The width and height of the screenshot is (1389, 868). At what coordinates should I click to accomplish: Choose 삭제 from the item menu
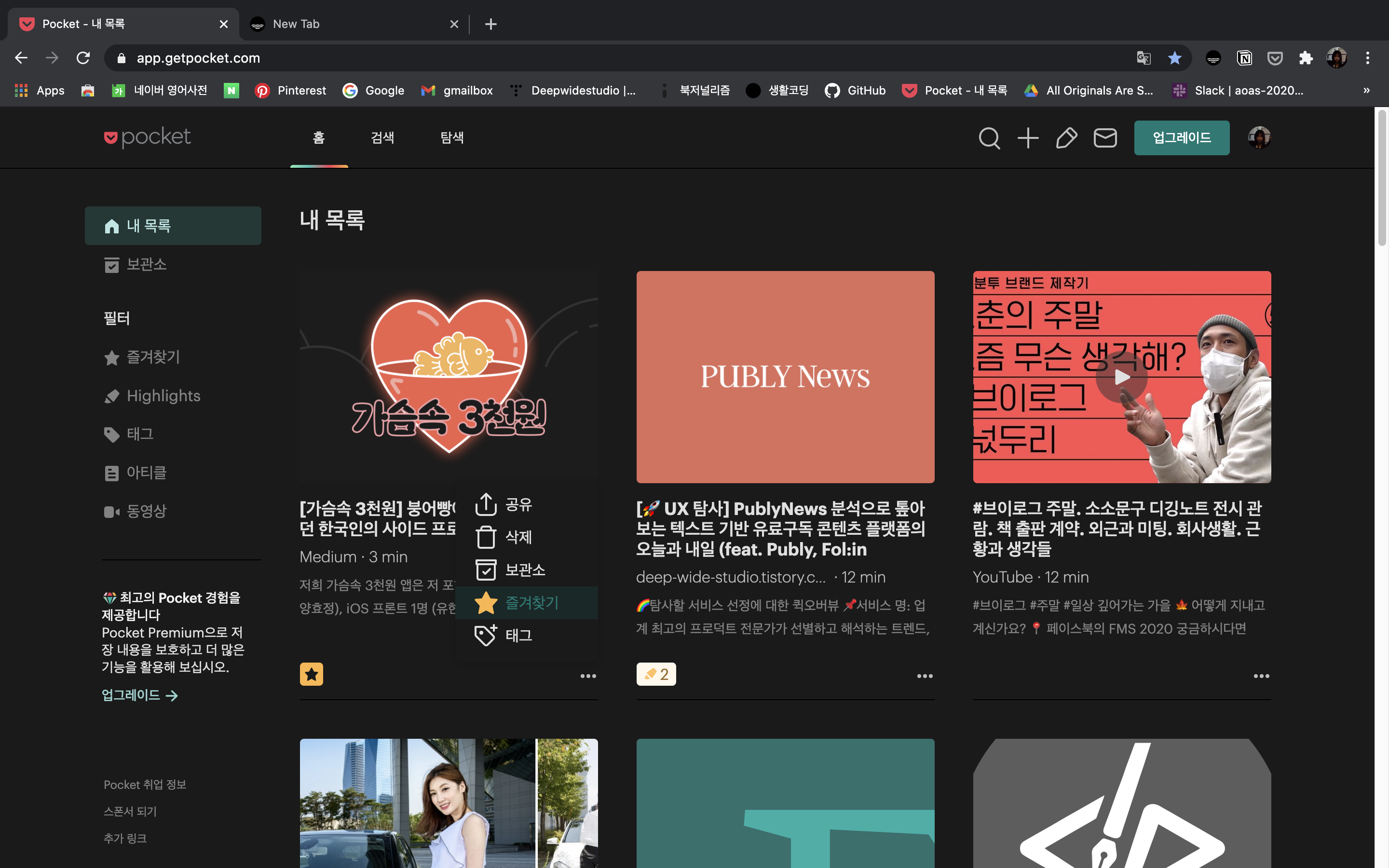pyautogui.click(x=526, y=537)
